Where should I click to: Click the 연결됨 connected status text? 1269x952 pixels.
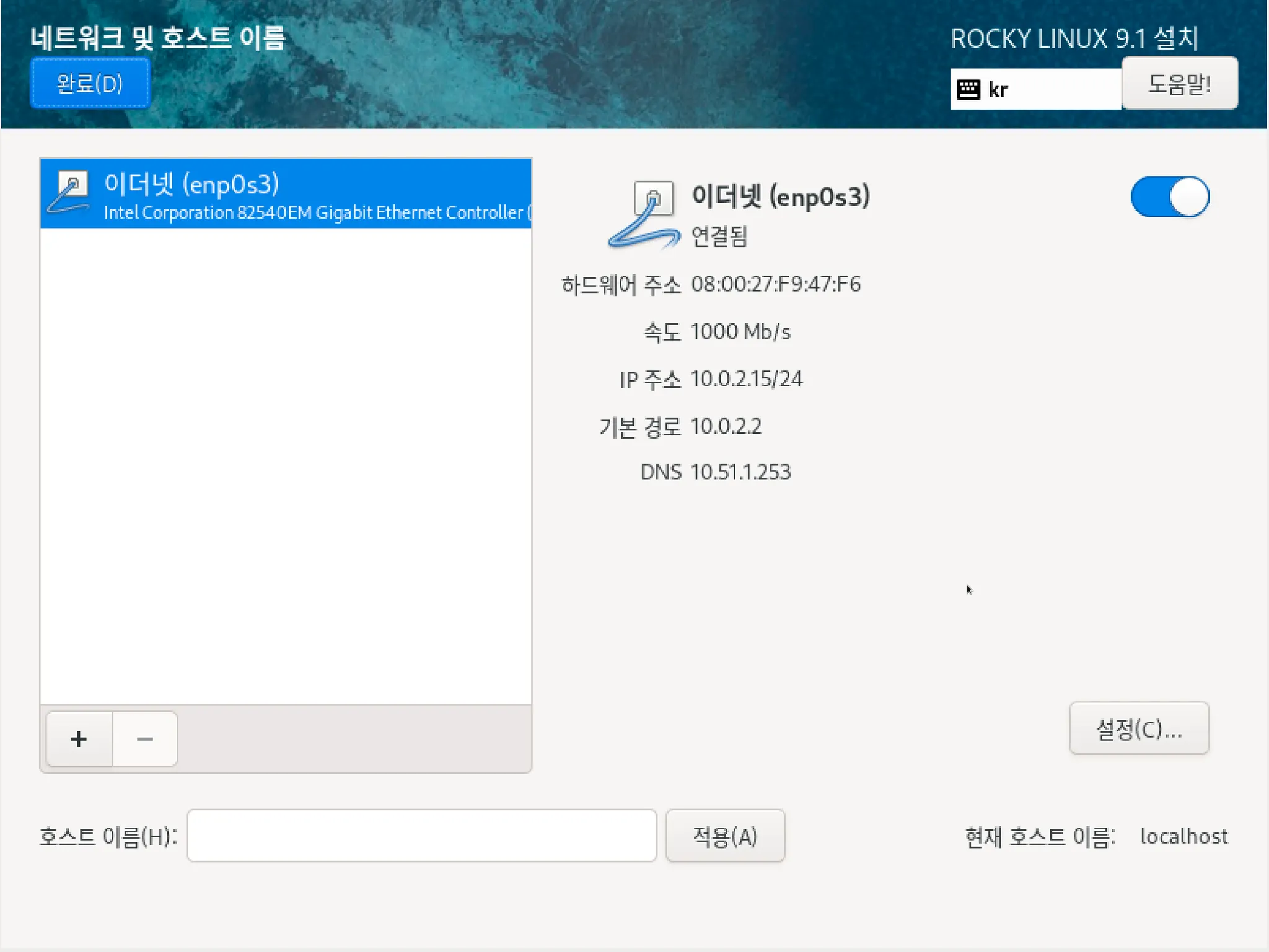click(x=719, y=237)
